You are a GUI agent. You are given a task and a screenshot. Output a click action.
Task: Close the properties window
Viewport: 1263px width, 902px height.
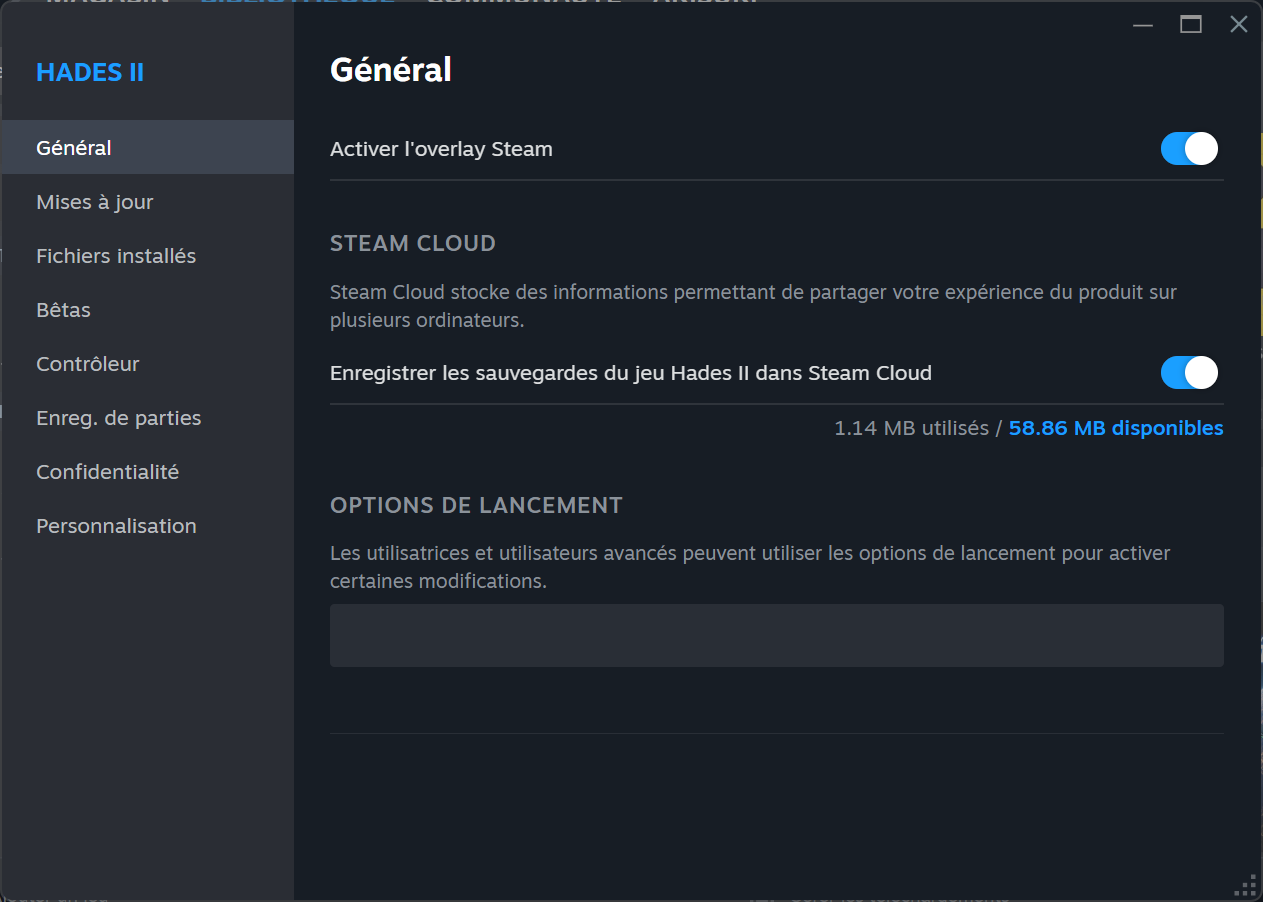point(1239,25)
